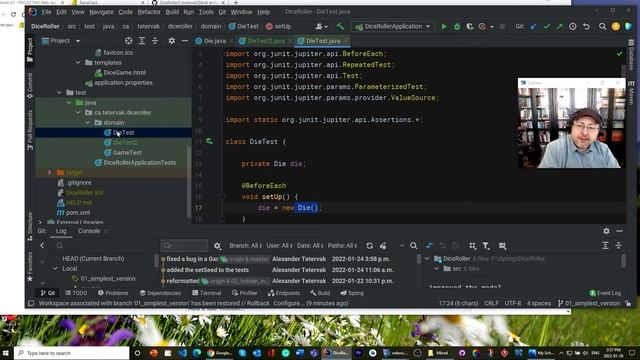The image size is (640, 360).
Task: Click 01_simplest_version branch in status bar
Action: coord(589,303)
